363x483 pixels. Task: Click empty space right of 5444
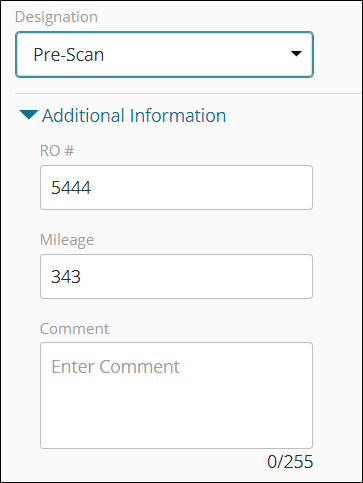pos(200,188)
